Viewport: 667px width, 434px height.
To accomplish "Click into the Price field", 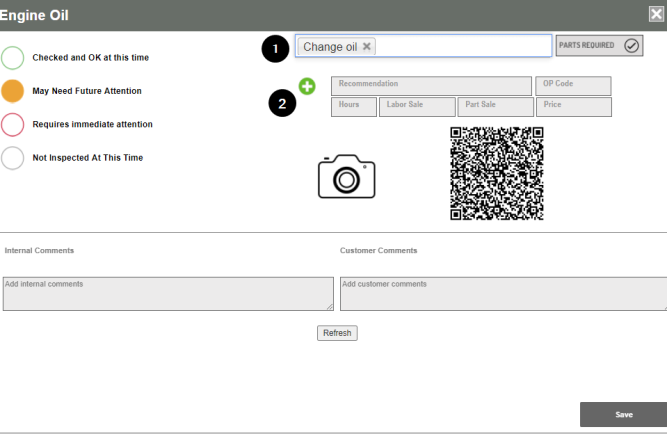I will click(574, 107).
